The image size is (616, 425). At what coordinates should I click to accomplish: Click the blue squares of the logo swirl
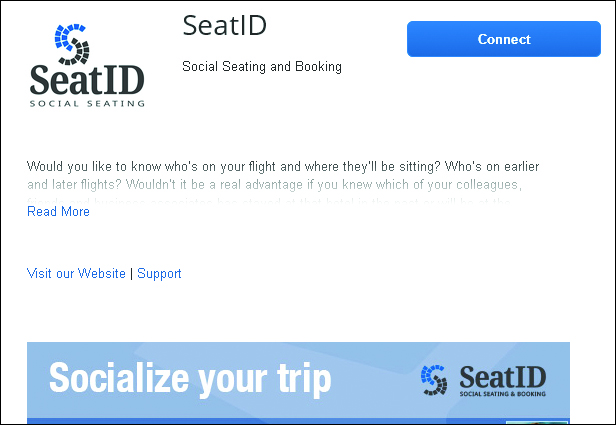click(x=68, y=35)
